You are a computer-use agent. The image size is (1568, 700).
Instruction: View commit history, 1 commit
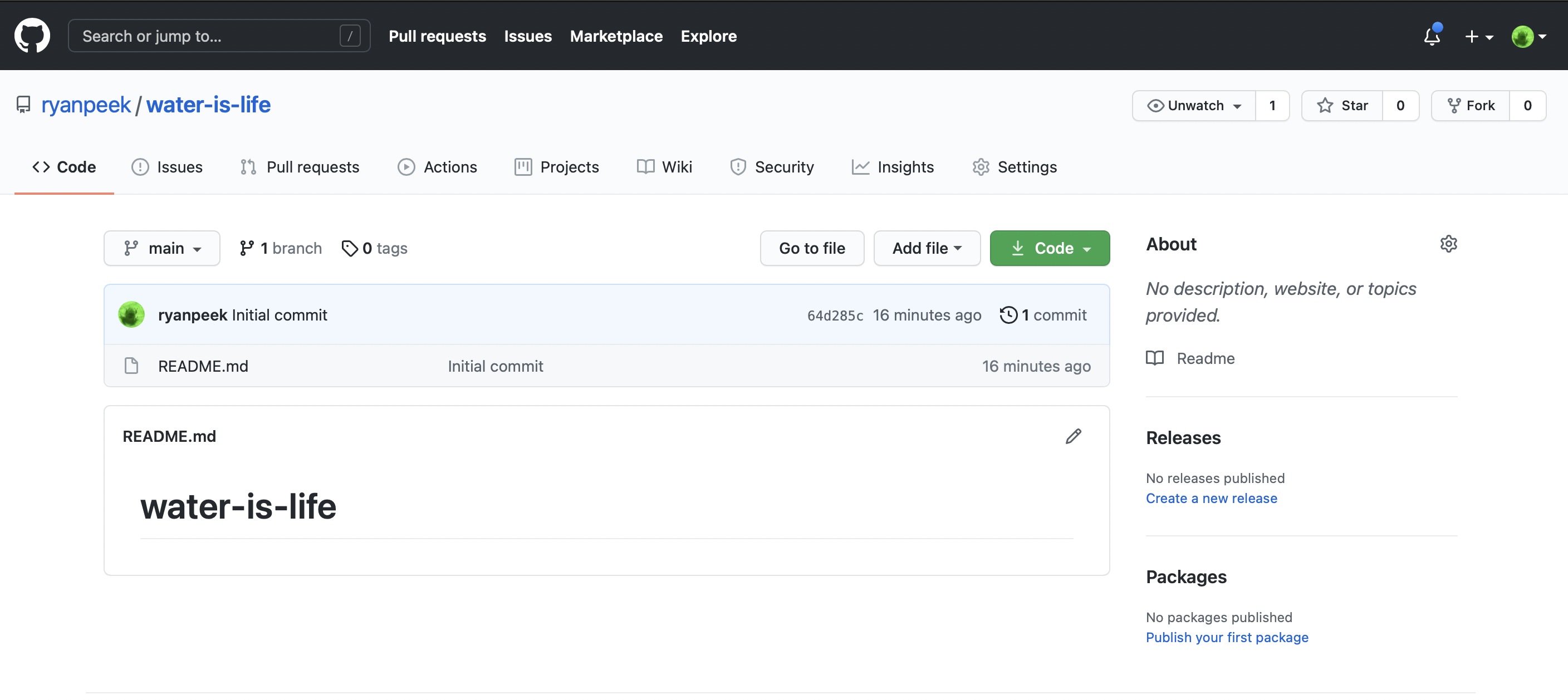[x=1043, y=315]
